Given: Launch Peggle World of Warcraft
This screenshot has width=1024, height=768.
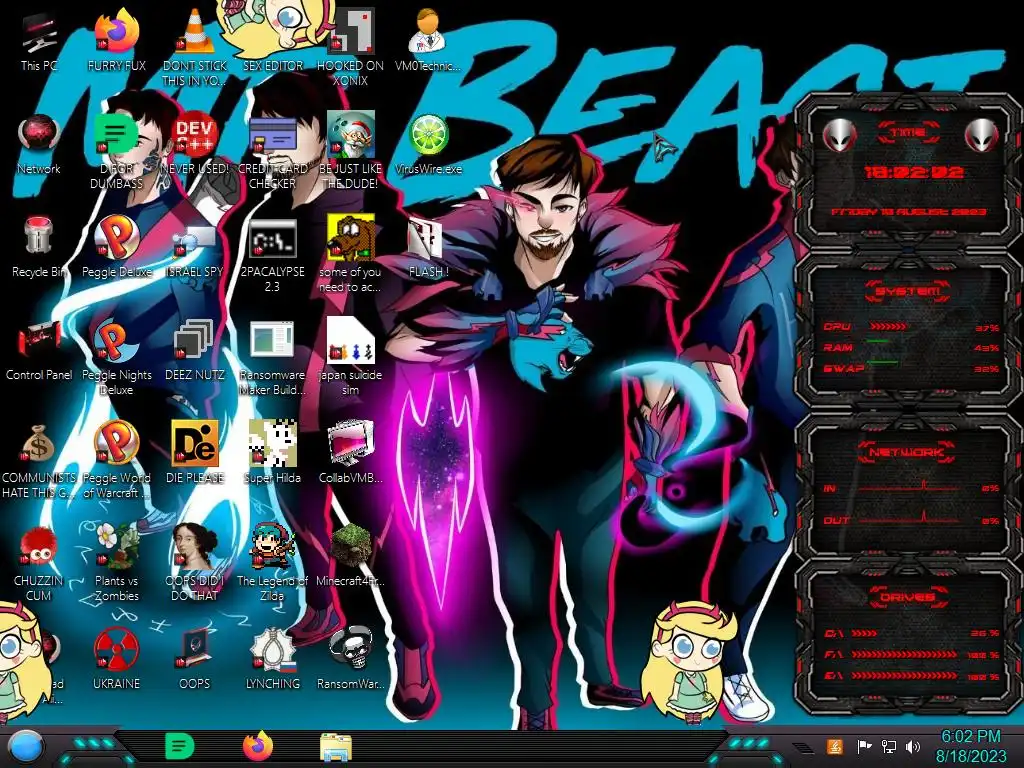Looking at the screenshot, I should 116,460.
